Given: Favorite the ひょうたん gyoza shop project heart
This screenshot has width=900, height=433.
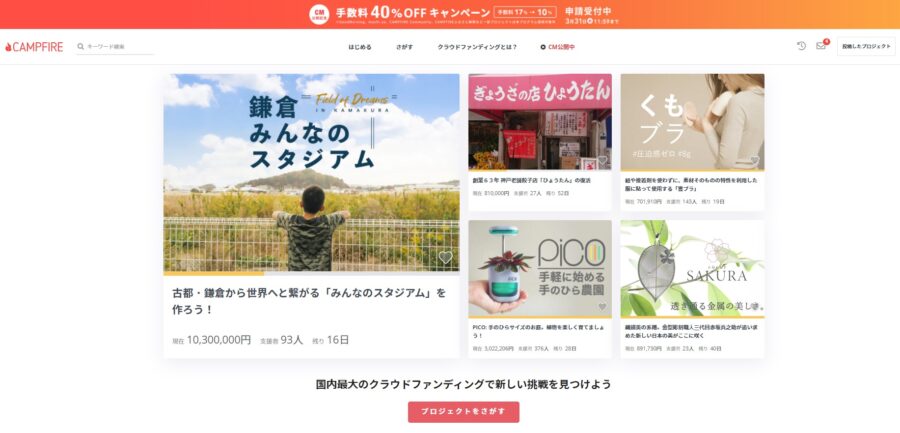Looking at the screenshot, I should click(602, 160).
